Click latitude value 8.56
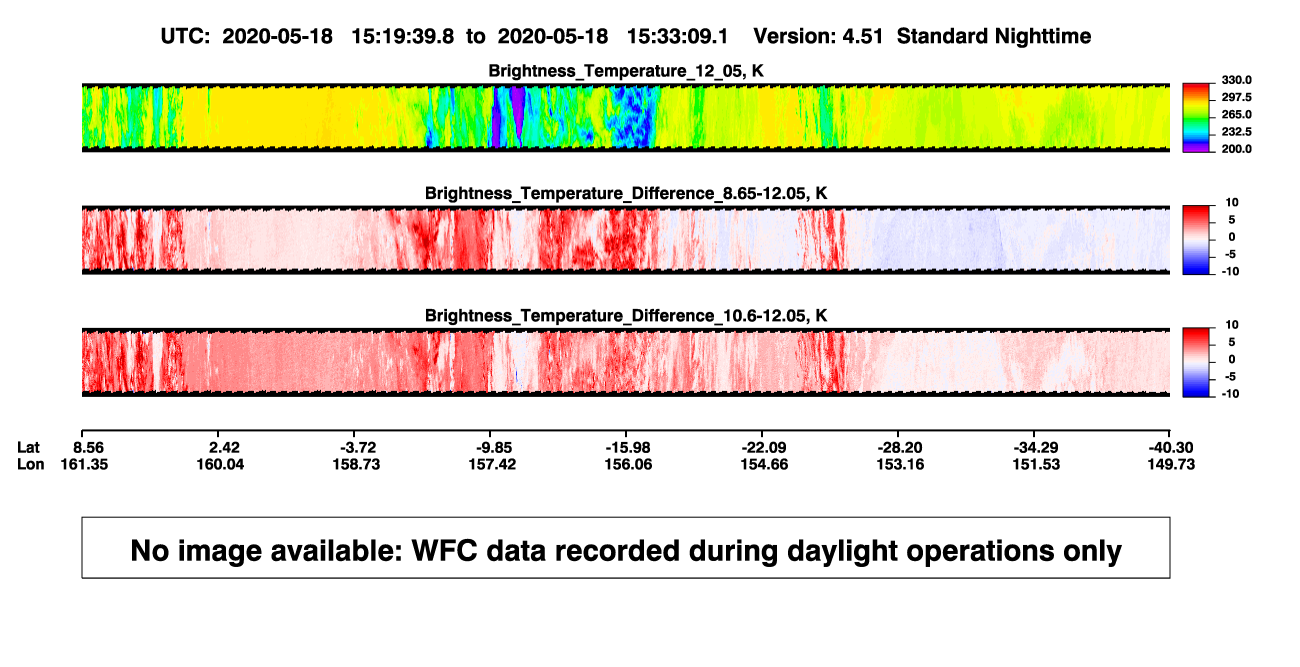Screen dimensions: 1300x667 [x=90, y=446]
